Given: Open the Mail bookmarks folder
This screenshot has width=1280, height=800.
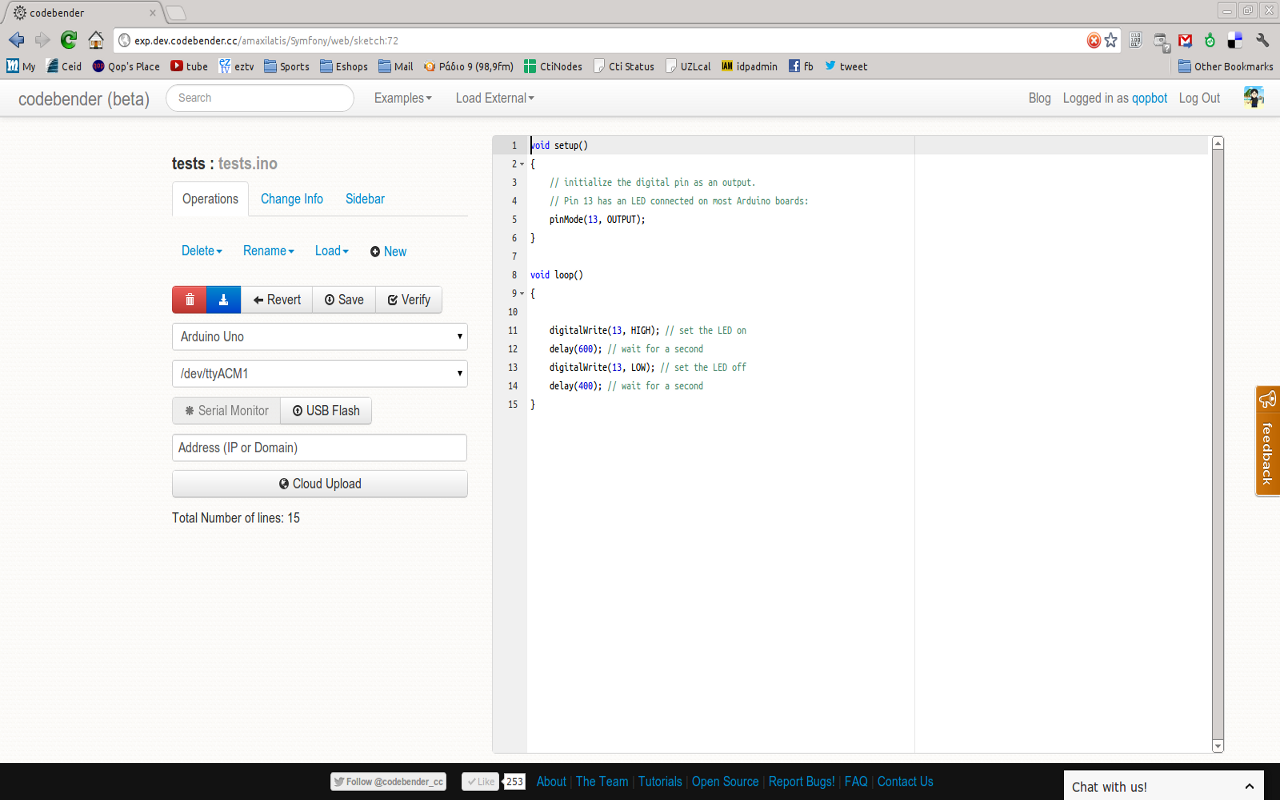Looking at the screenshot, I should 395,66.
